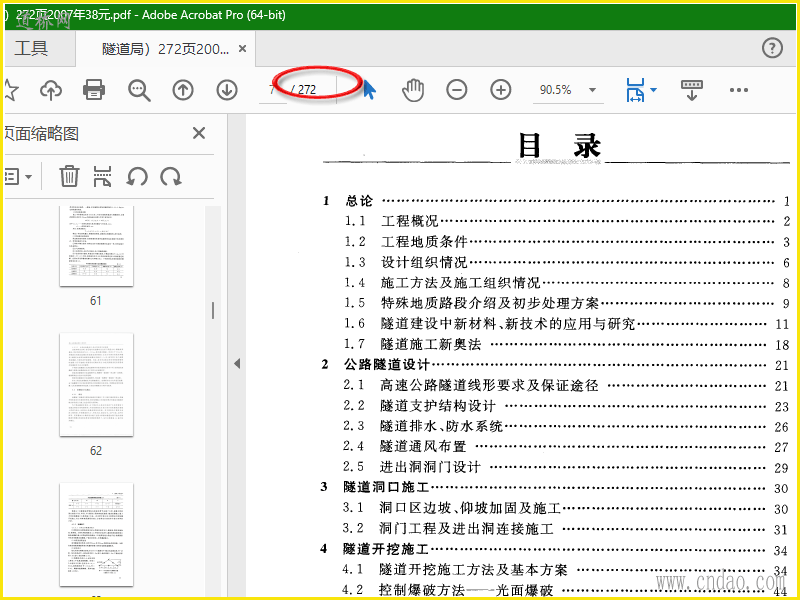
Task: Click the '2.3 隧道排水、防水系统' entry
Action: (566, 426)
